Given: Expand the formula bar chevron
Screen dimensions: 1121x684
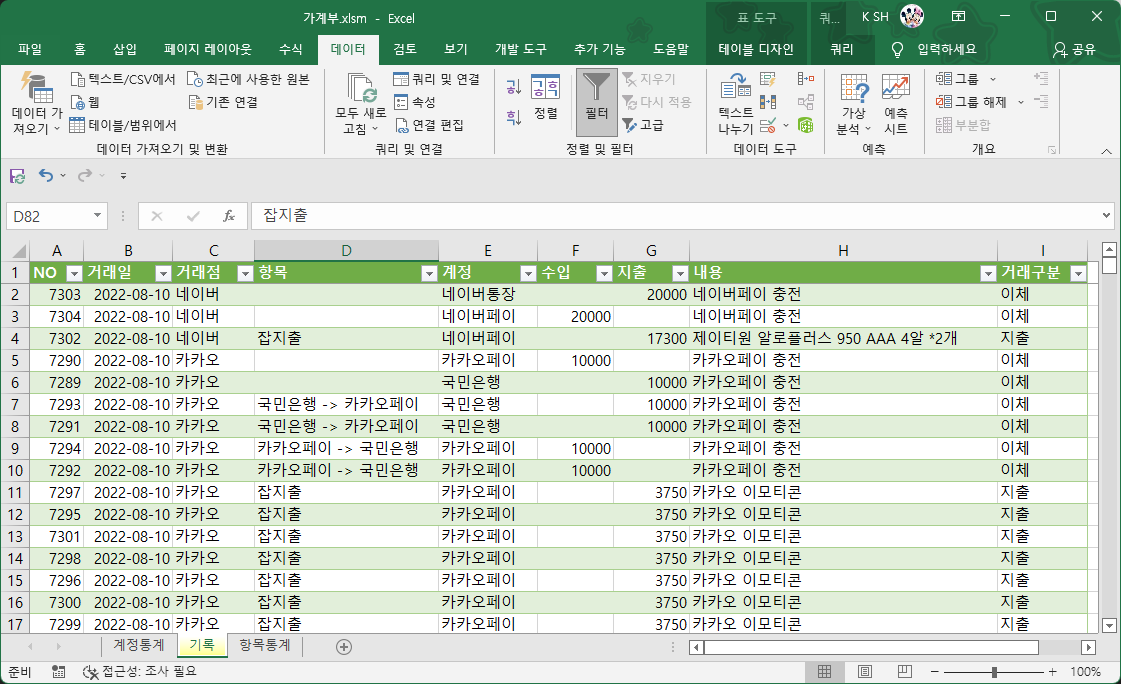Looking at the screenshot, I should 1106,215.
